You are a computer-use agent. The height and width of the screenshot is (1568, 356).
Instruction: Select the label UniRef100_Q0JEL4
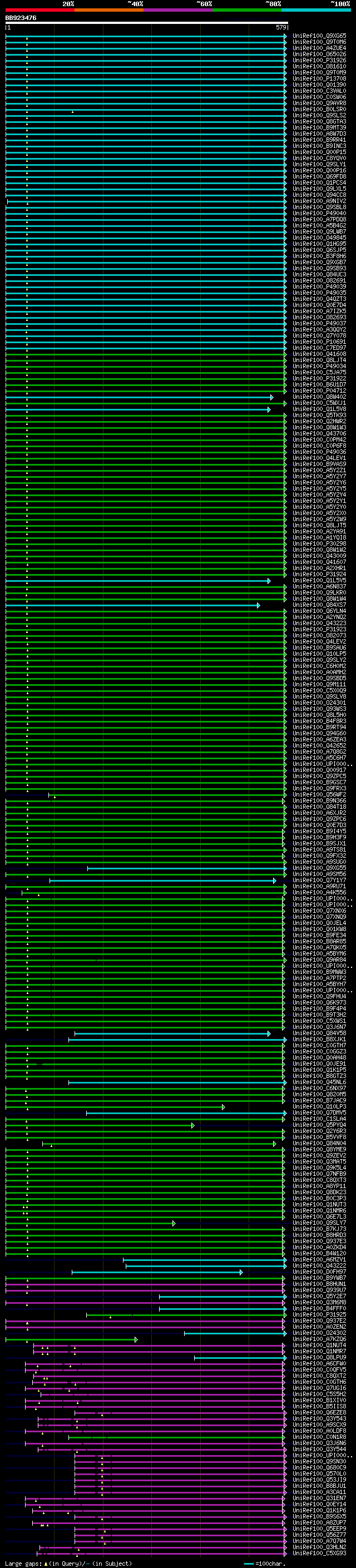click(319, 923)
